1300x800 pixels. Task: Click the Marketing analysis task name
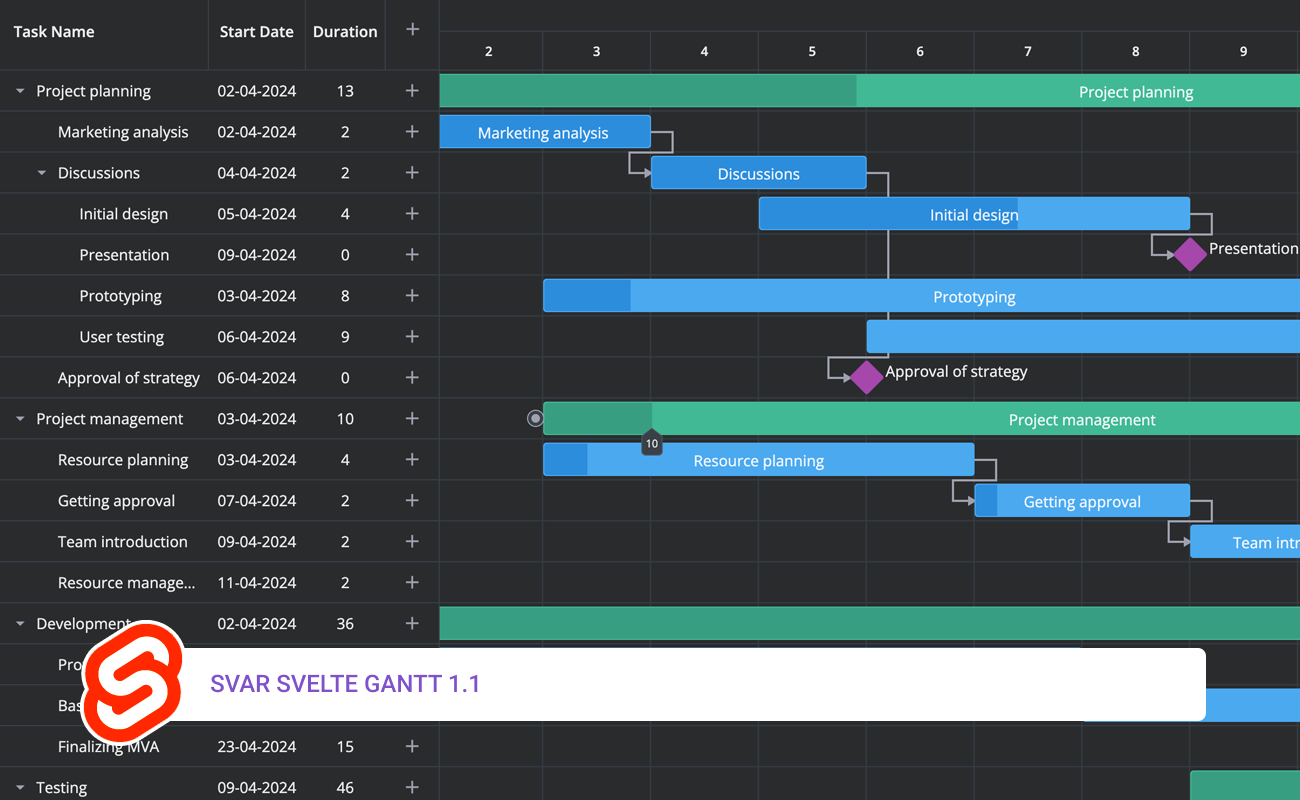(123, 132)
